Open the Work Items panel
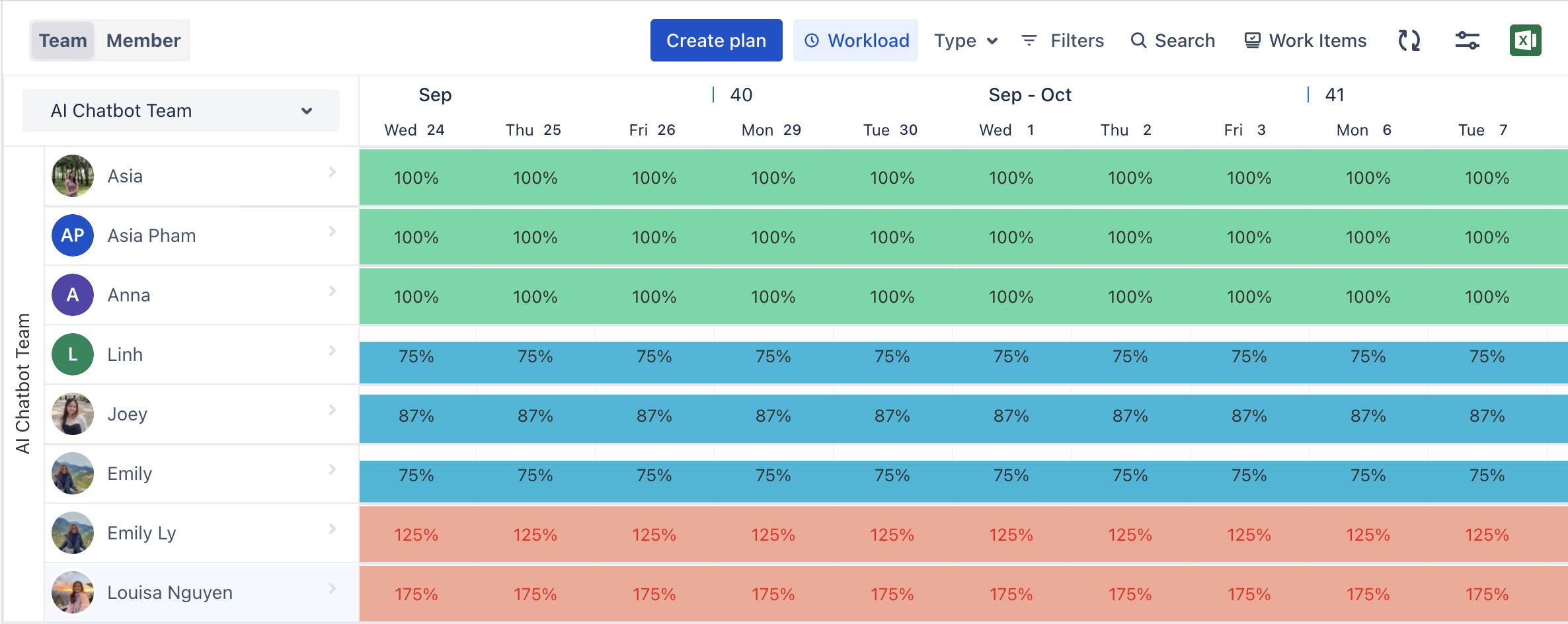This screenshot has width=1568, height=624. 1305,40
